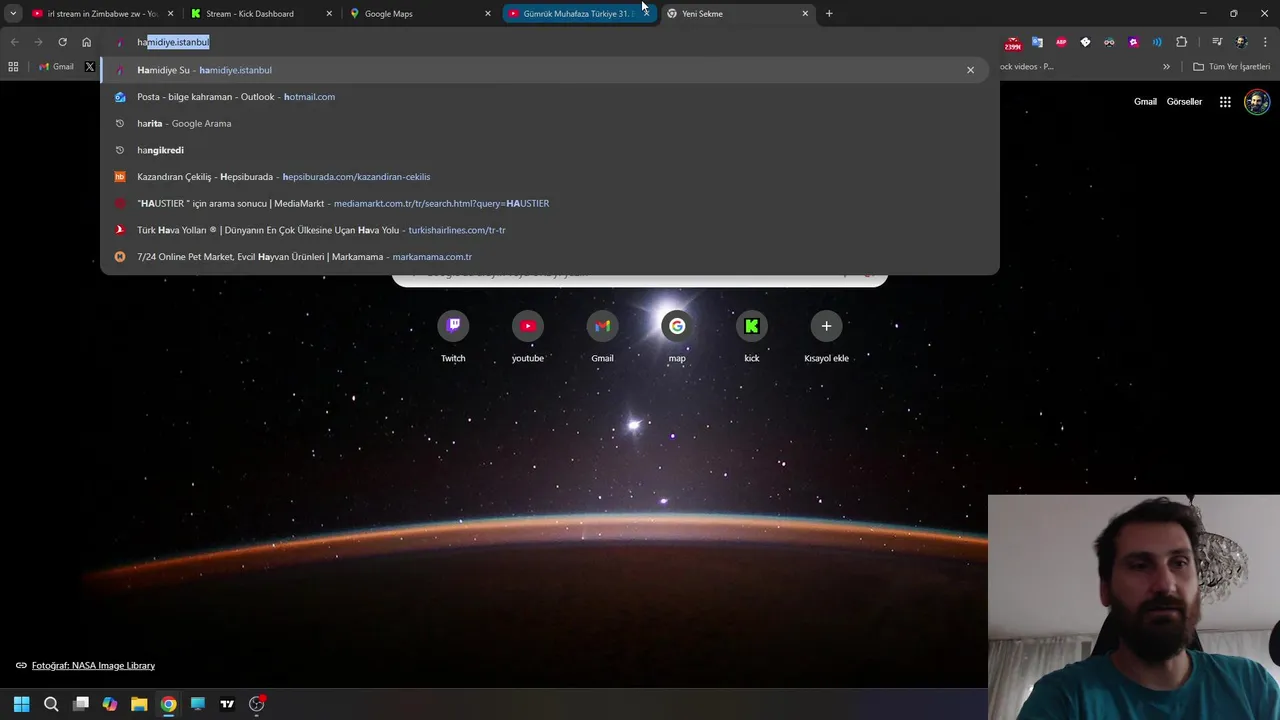The image size is (1280, 720).
Task: Go to the home page icon
Action: click(x=86, y=42)
